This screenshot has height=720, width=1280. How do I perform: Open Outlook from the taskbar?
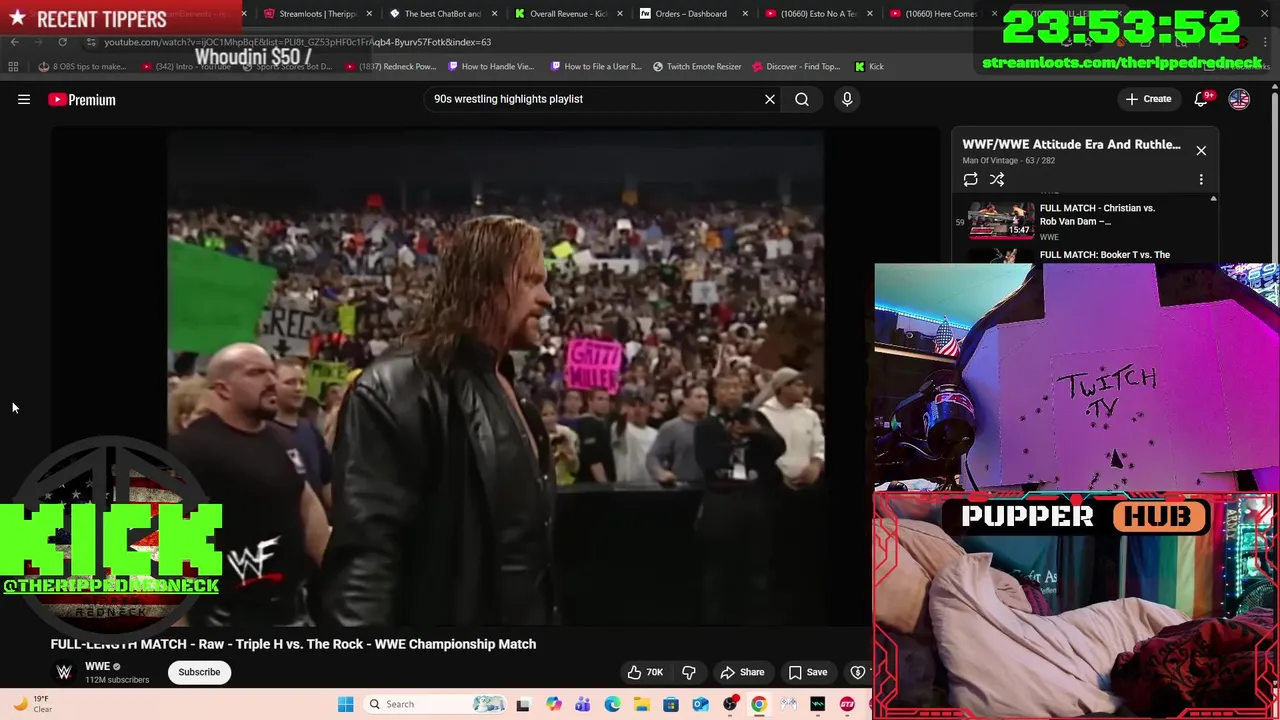click(700, 704)
